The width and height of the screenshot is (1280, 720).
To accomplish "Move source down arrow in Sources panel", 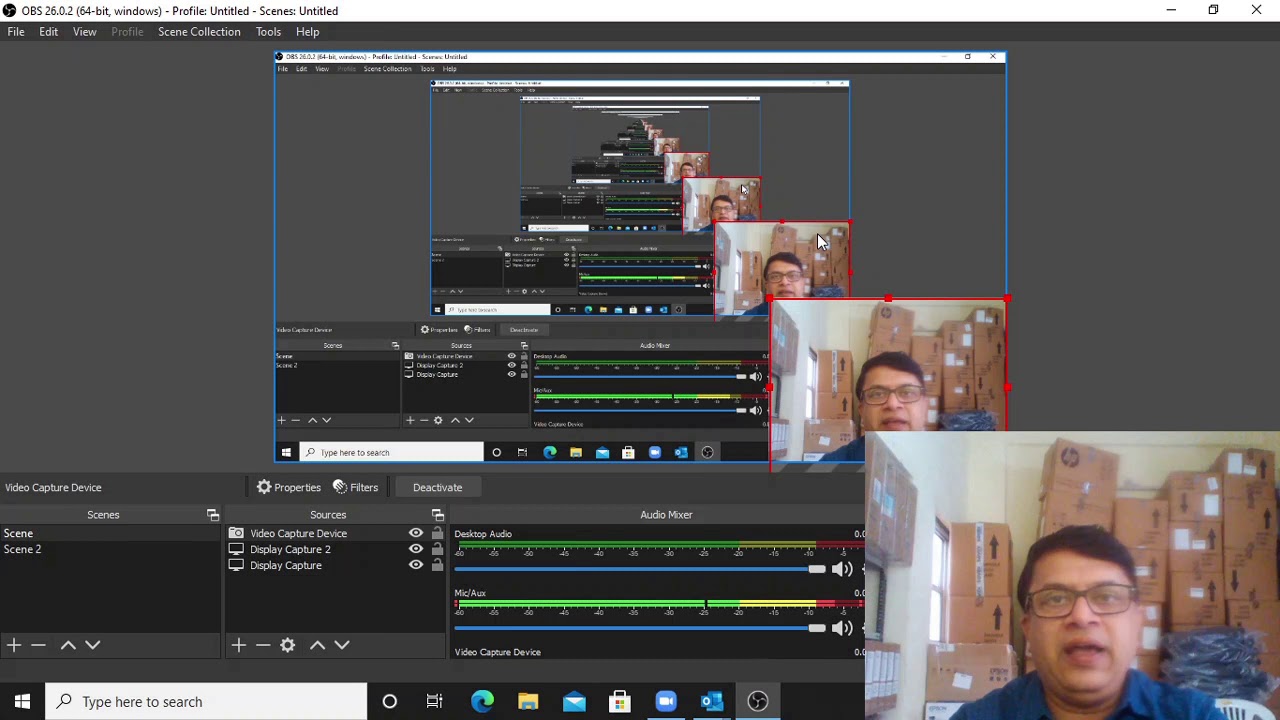I will pyautogui.click(x=342, y=645).
